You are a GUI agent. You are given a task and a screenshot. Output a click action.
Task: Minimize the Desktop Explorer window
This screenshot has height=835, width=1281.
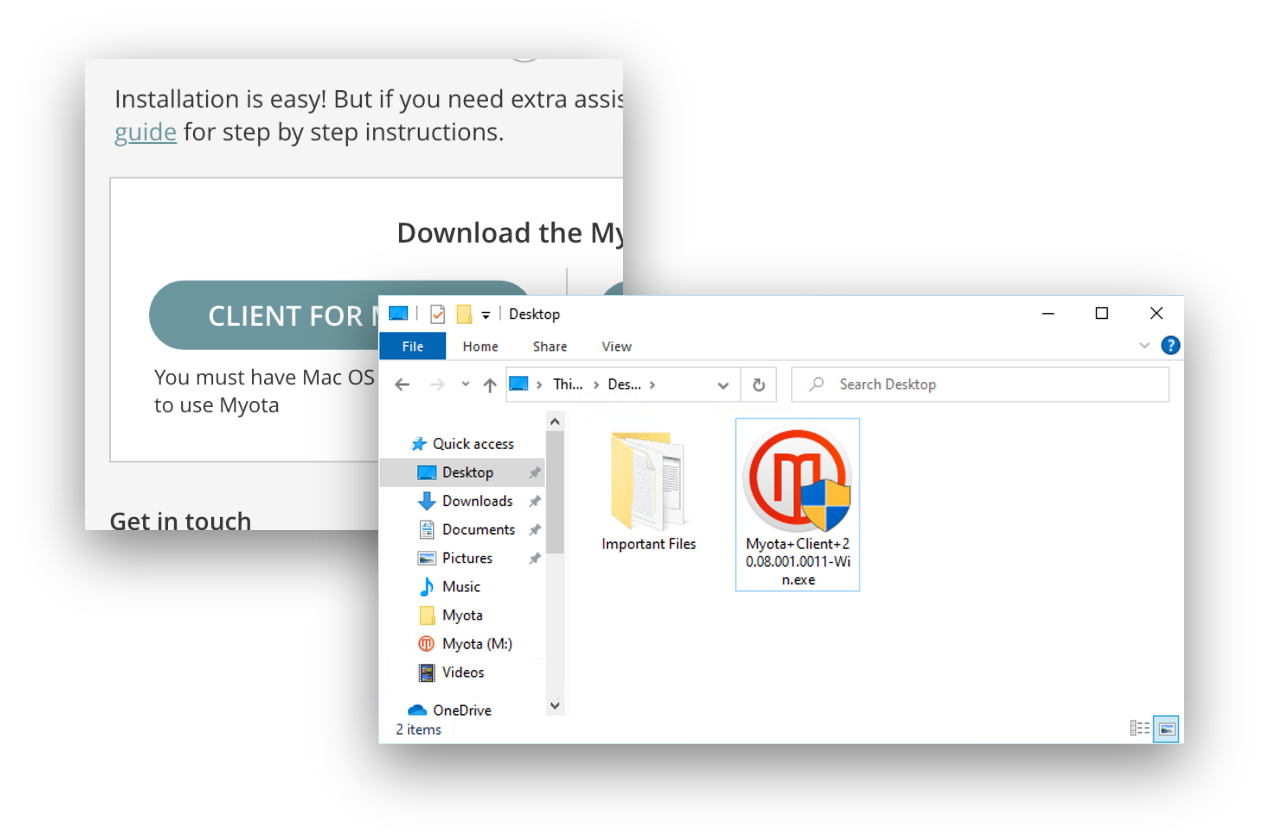1048,314
